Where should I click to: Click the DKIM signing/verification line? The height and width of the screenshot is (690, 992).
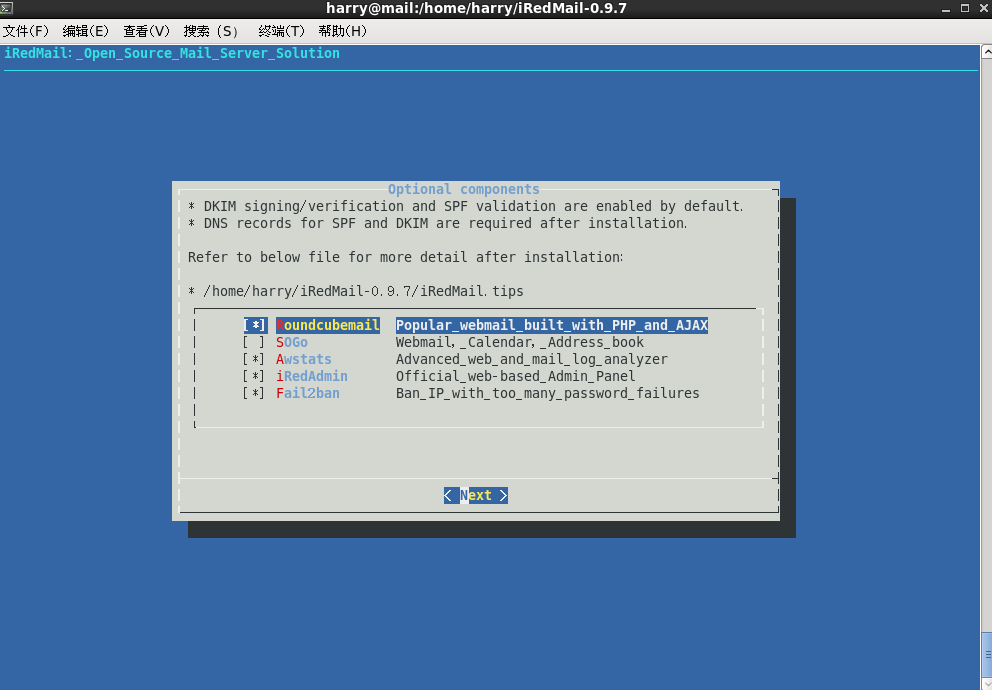pos(465,206)
